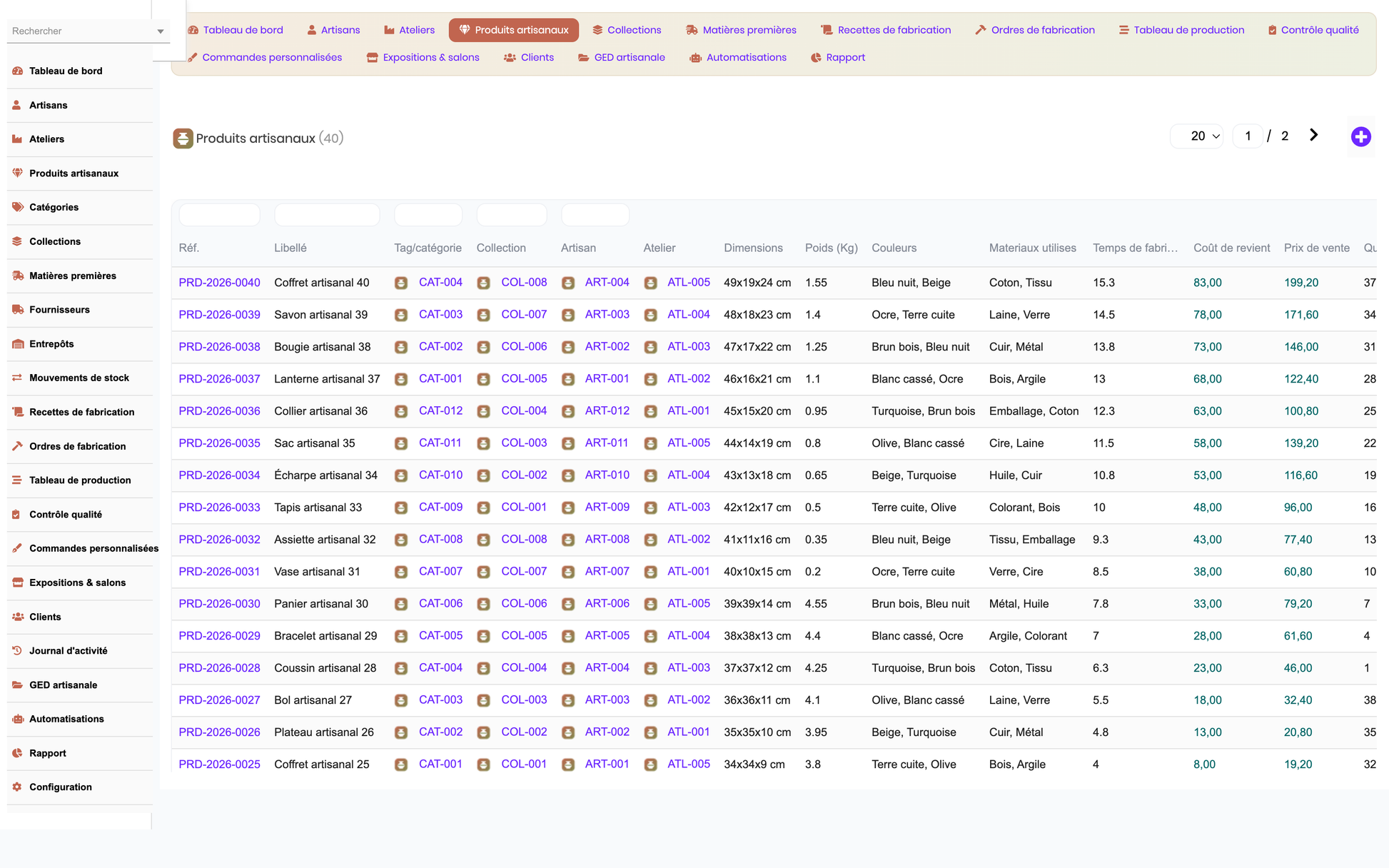1389x868 pixels.
Task: Open ATL-005 link in Panier artisanal 30 row
Action: pos(689,604)
